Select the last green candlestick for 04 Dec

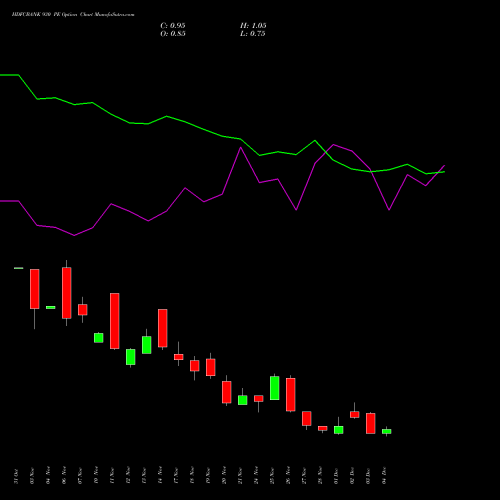pyautogui.click(x=387, y=431)
